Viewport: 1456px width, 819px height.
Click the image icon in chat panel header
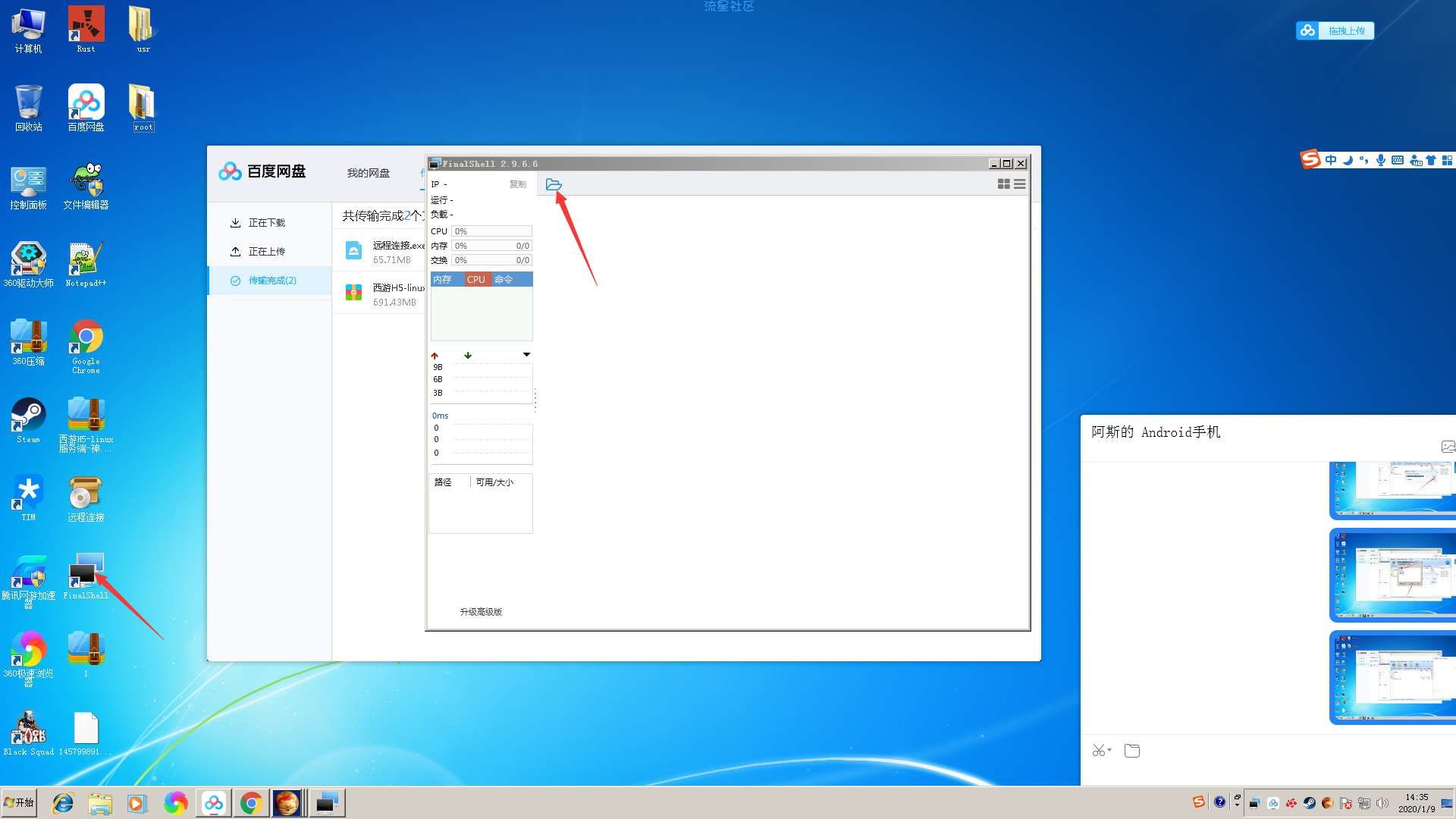[x=1448, y=447]
